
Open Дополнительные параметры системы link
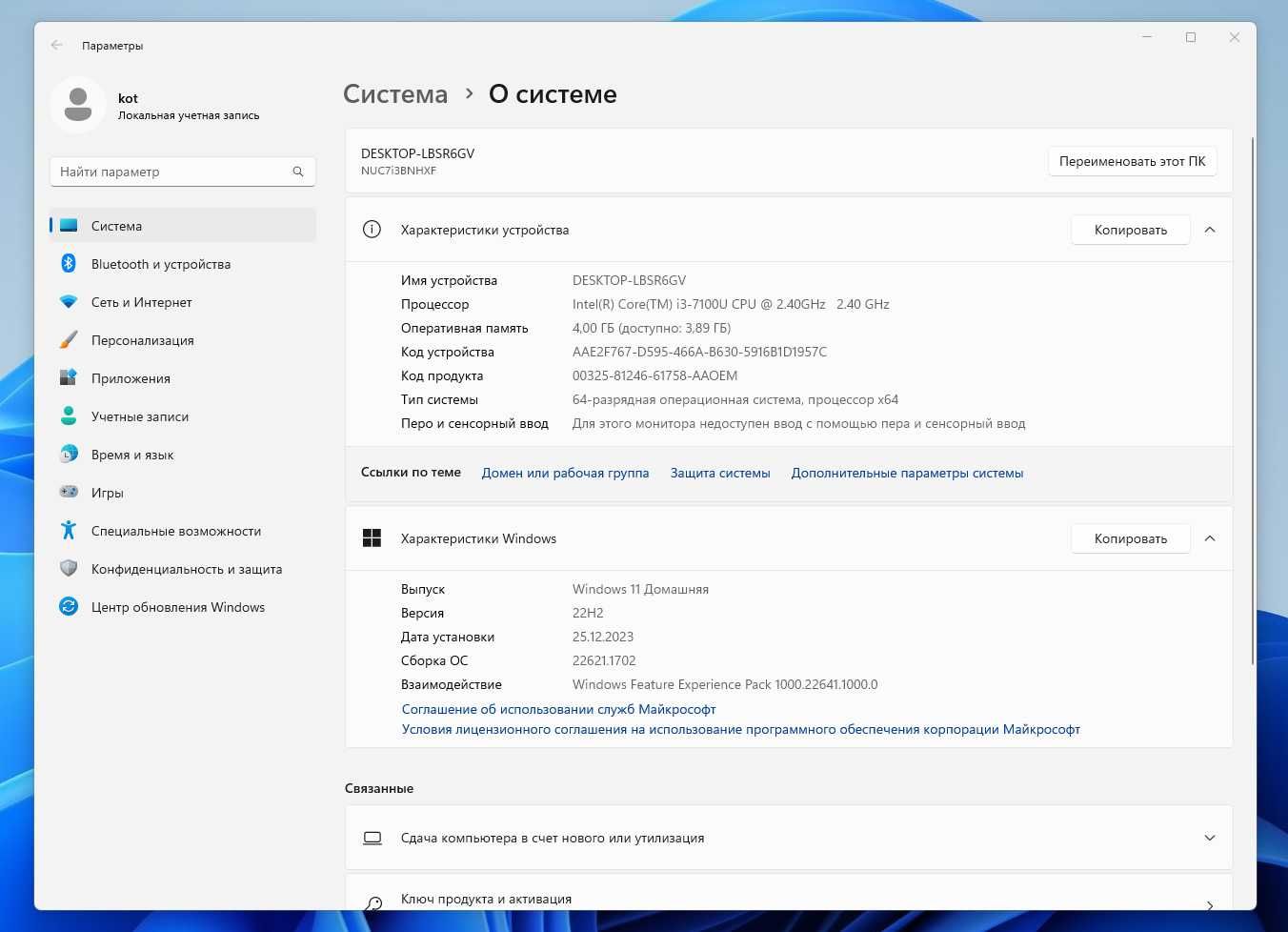coord(907,473)
